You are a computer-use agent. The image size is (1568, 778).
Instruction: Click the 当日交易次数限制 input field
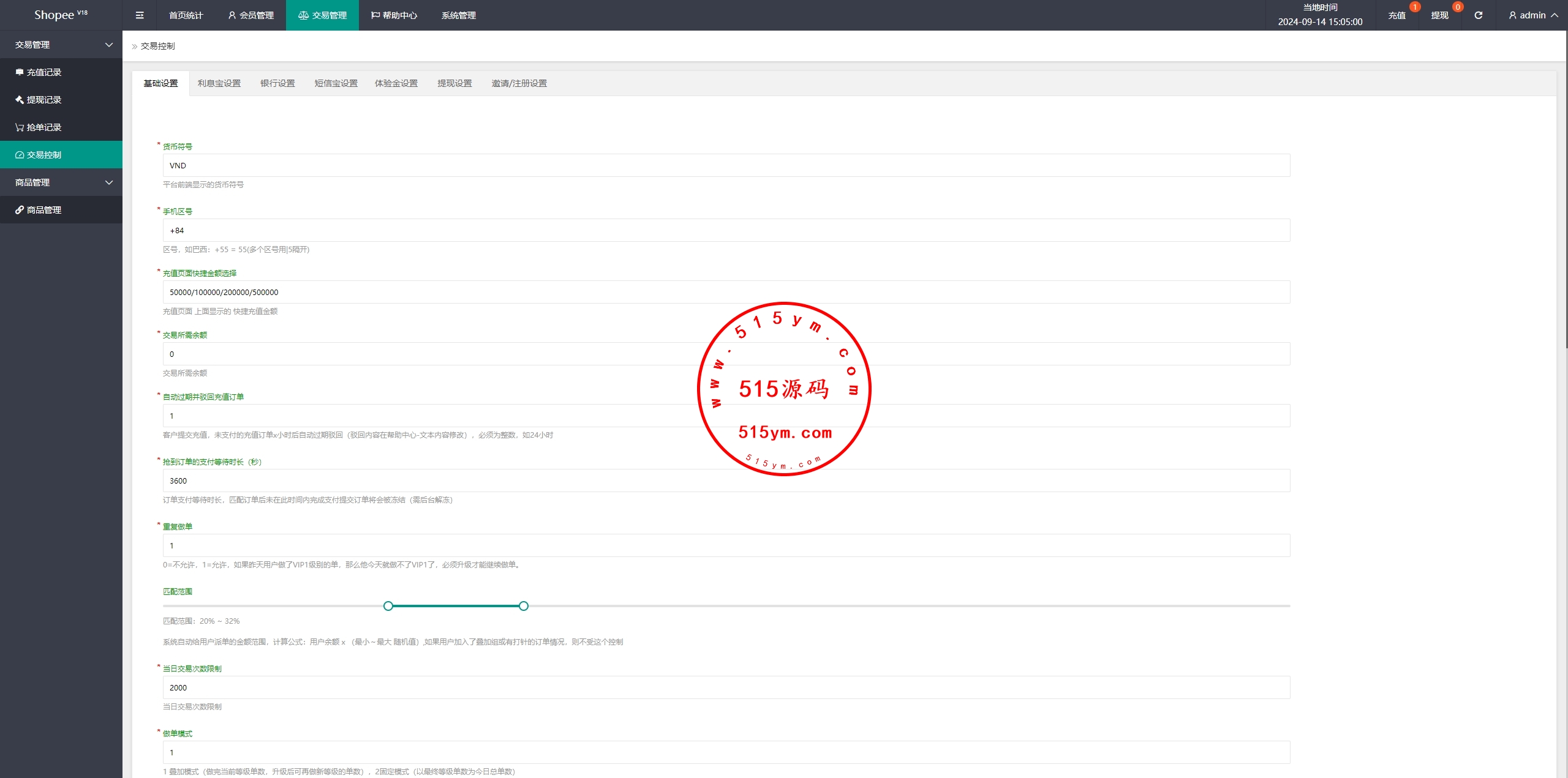tap(726, 687)
